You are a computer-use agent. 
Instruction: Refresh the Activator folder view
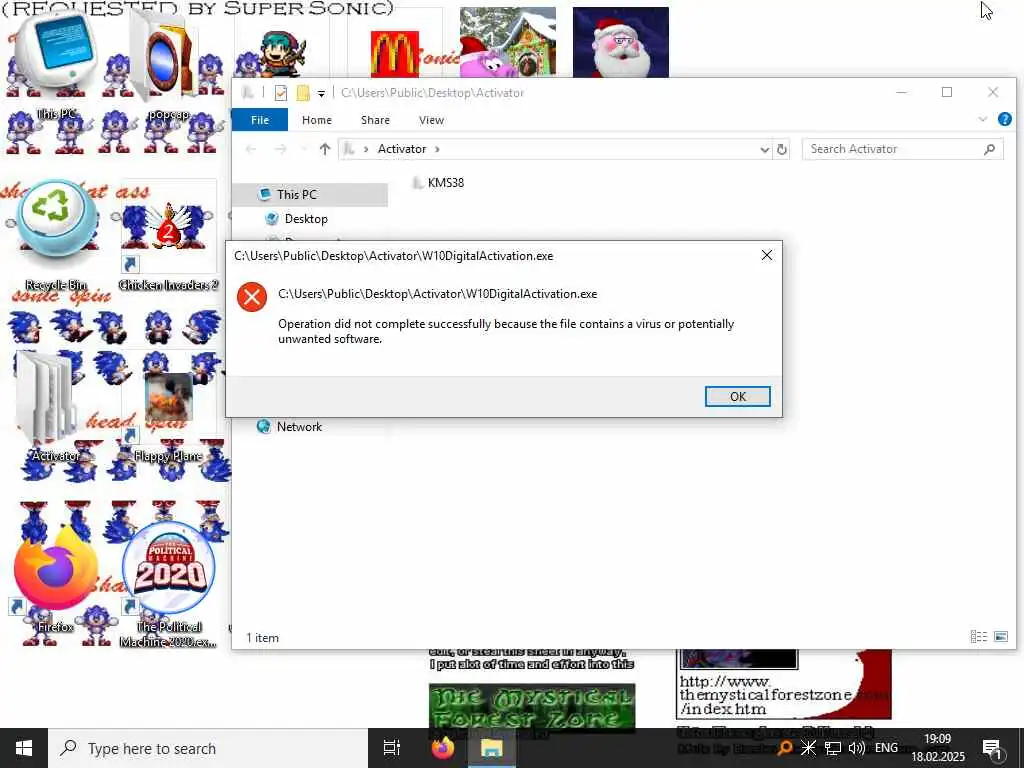coord(782,150)
